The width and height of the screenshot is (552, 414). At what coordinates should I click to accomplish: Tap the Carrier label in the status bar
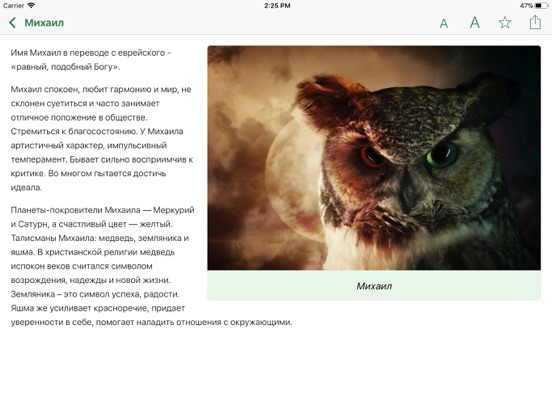tap(14, 6)
